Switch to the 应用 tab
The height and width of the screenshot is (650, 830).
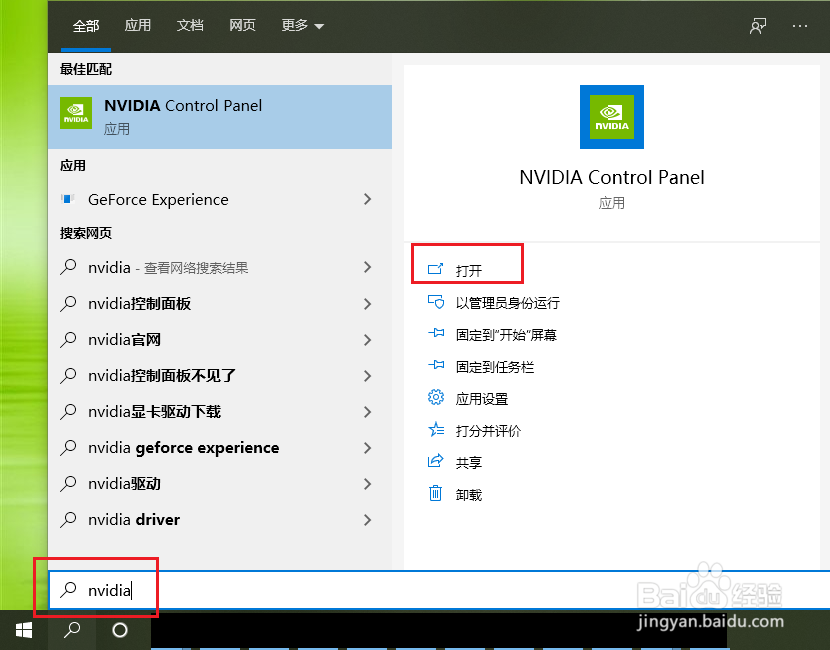[138, 25]
